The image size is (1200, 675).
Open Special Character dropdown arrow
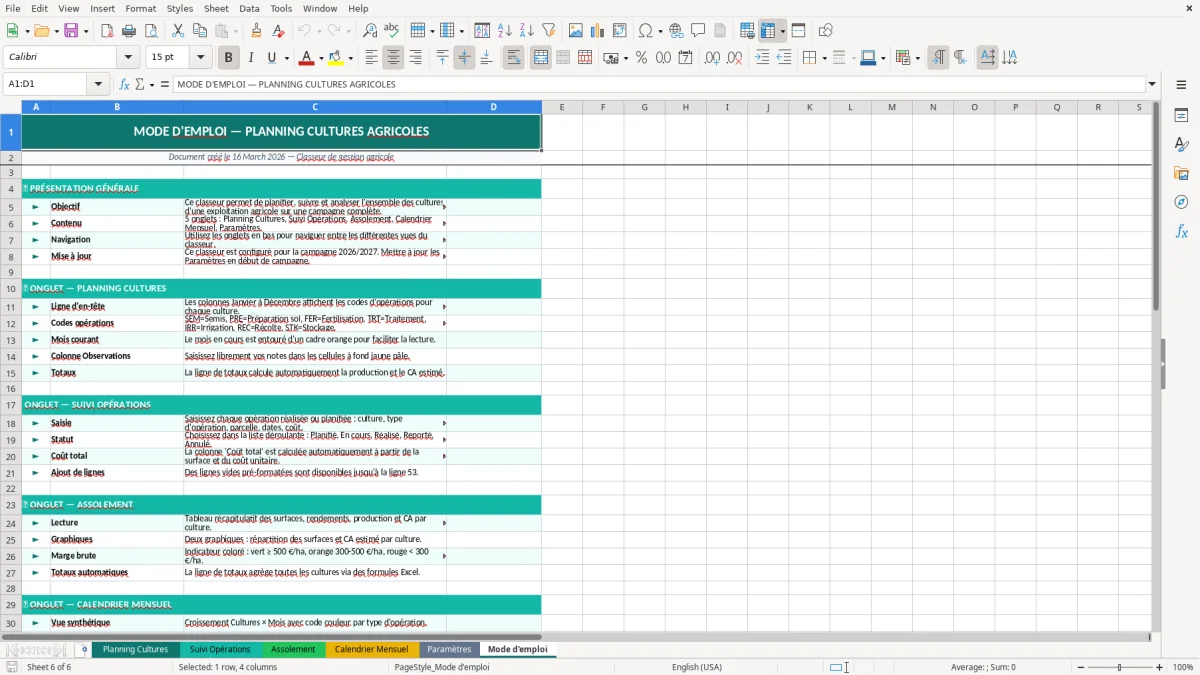pyautogui.click(x=661, y=31)
